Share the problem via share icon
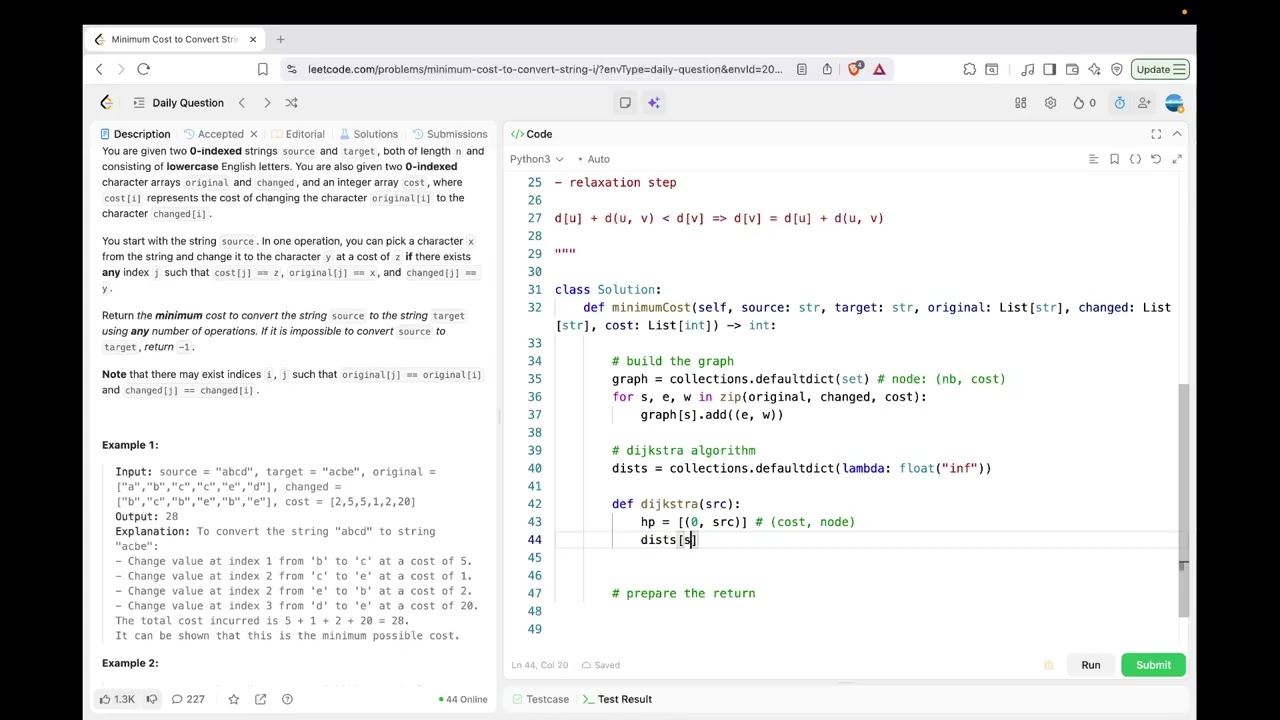The image size is (1280, 720). (260, 699)
